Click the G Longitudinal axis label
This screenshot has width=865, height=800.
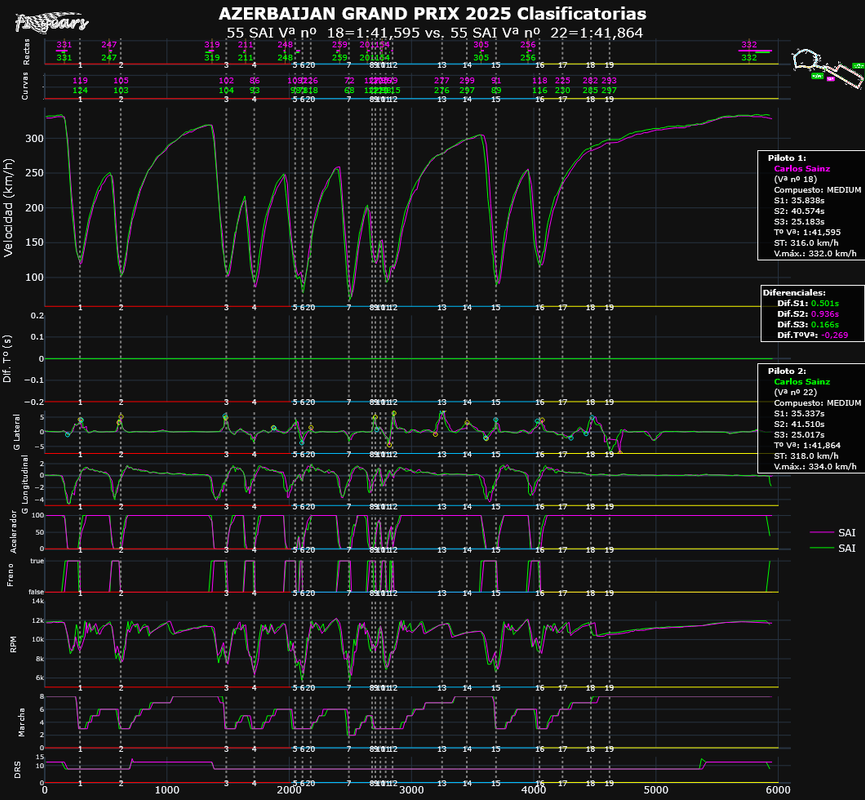pos(24,484)
